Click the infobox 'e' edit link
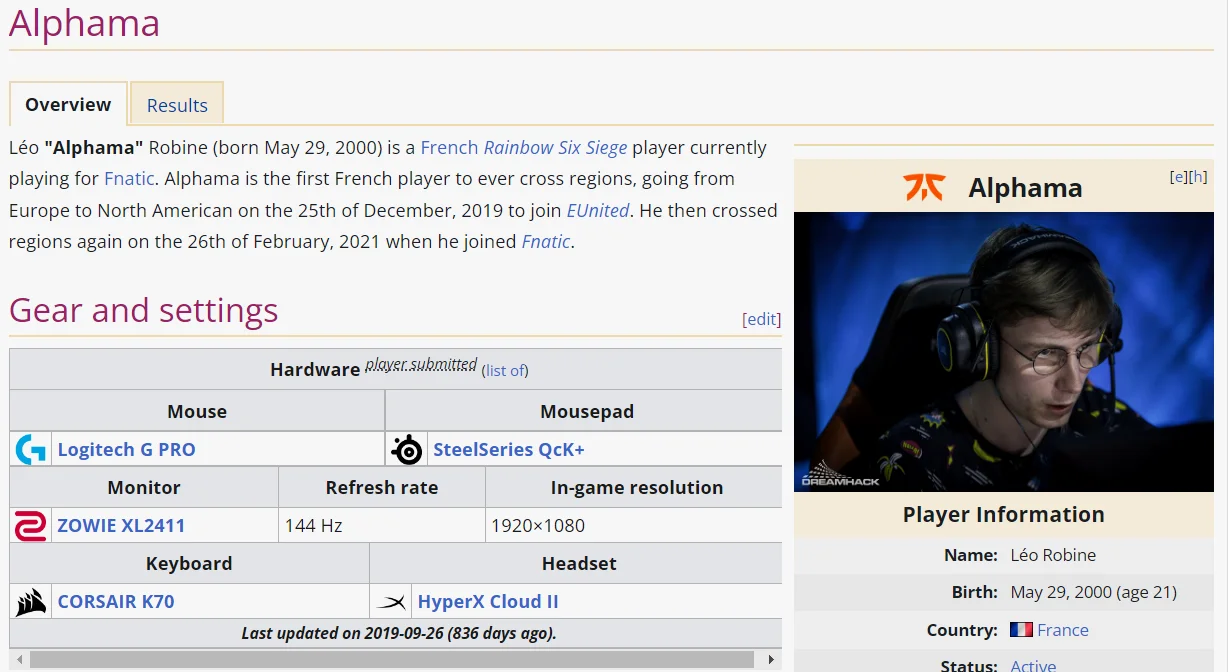This screenshot has height=672, width=1228. (1179, 177)
